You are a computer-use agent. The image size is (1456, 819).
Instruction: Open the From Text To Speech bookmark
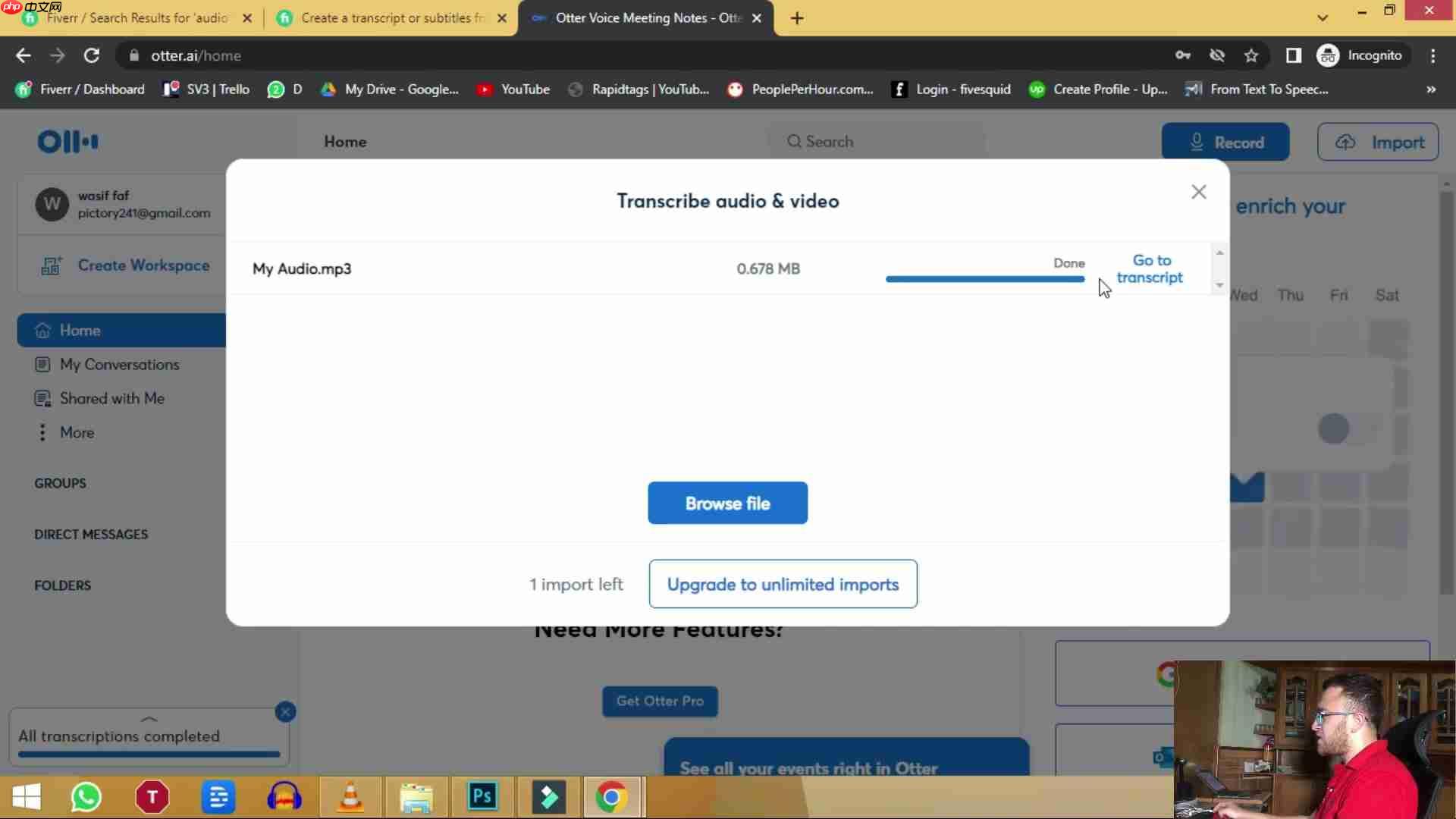[1257, 89]
